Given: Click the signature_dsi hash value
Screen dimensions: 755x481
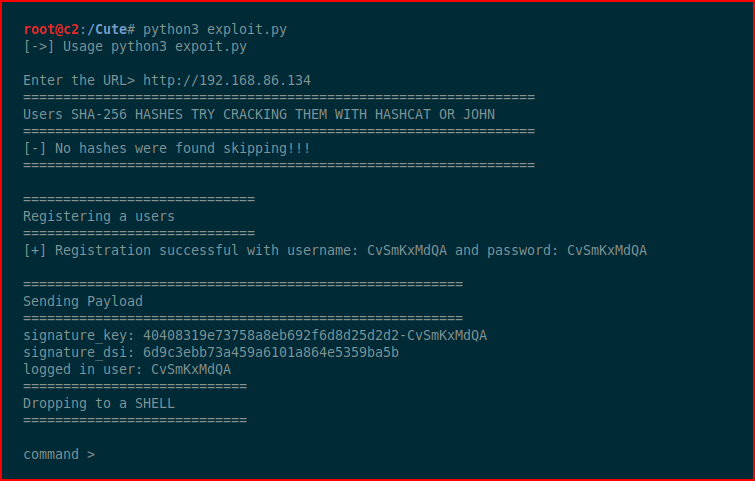Looking at the screenshot, I should (x=271, y=352).
